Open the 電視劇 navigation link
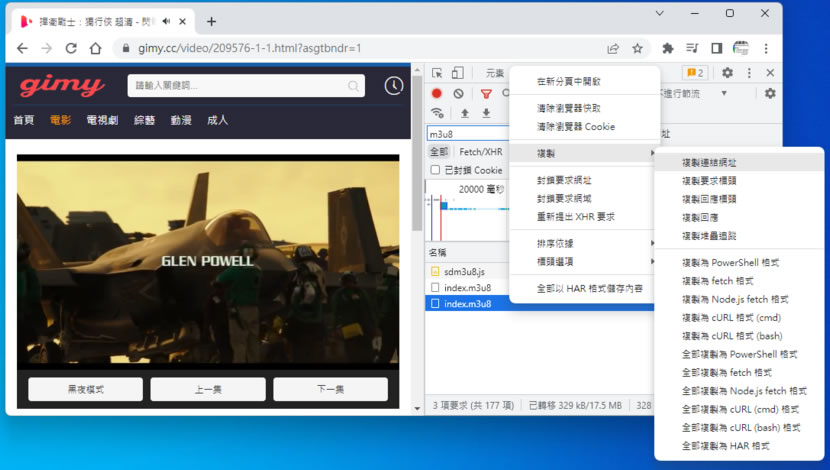This screenshot has height=470, width=830. click(x=102, y=120)
